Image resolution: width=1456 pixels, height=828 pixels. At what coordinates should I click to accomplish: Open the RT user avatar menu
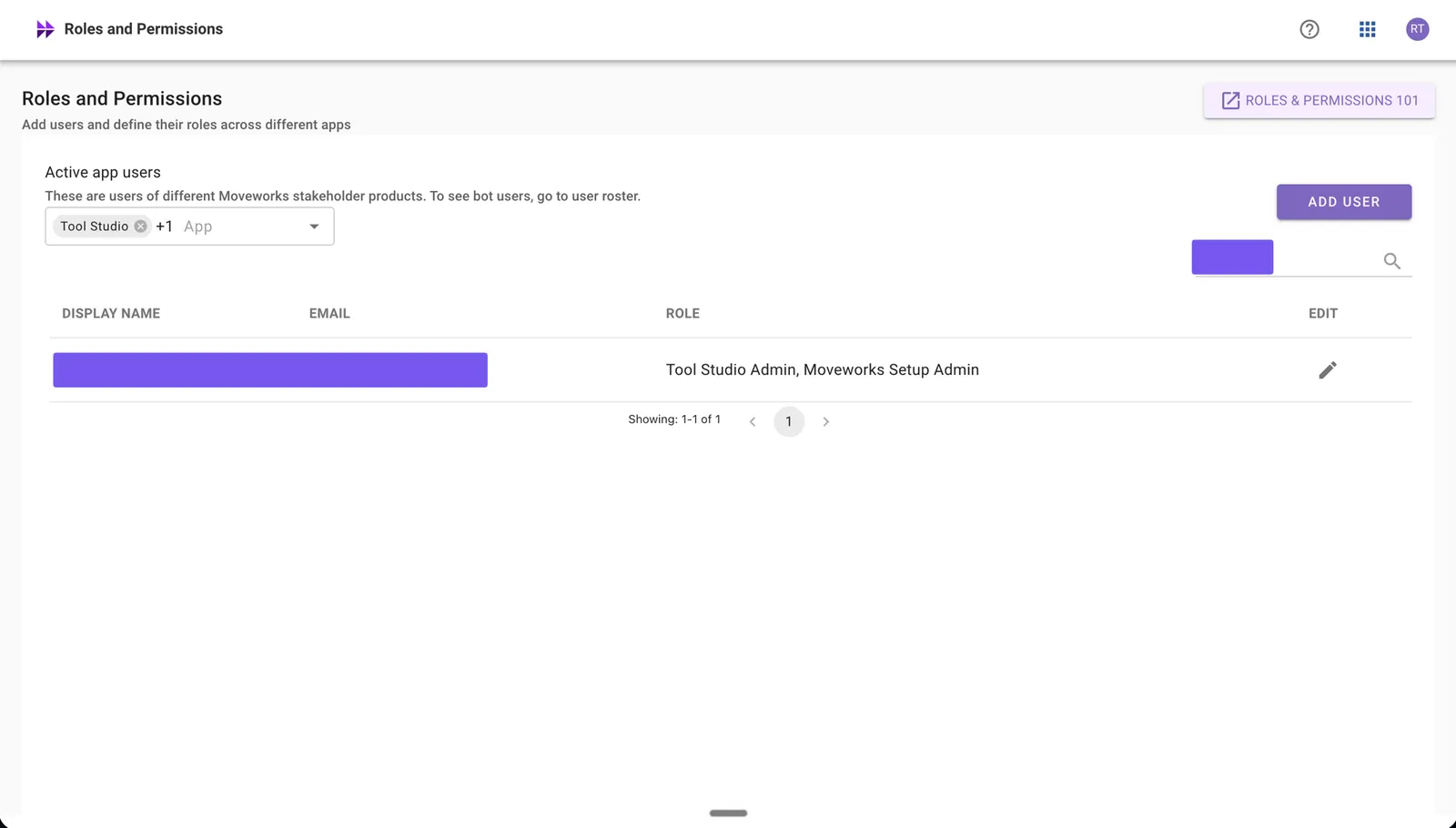tap(1417, 29)
